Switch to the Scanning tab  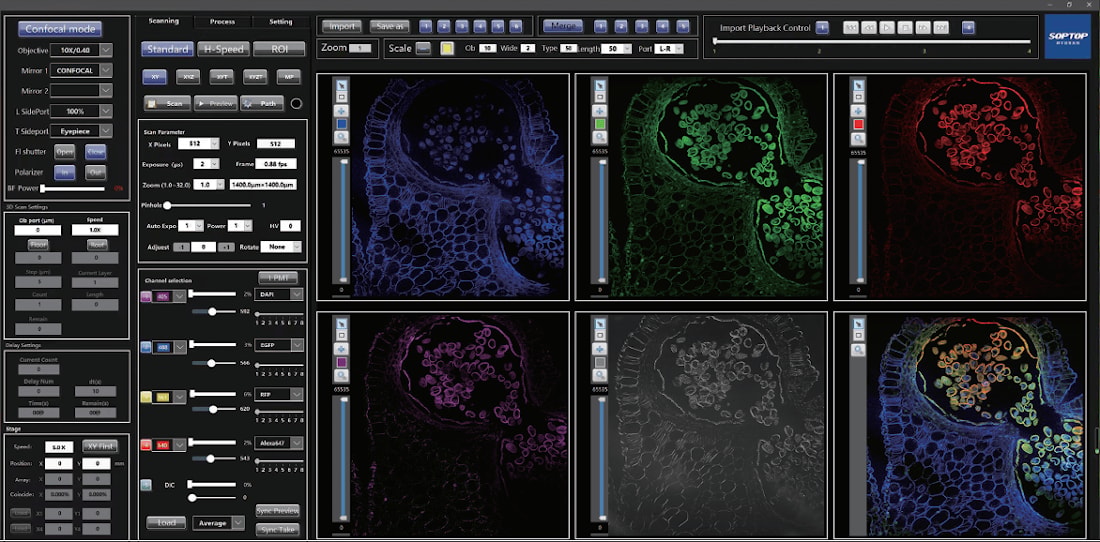[163, 21]
